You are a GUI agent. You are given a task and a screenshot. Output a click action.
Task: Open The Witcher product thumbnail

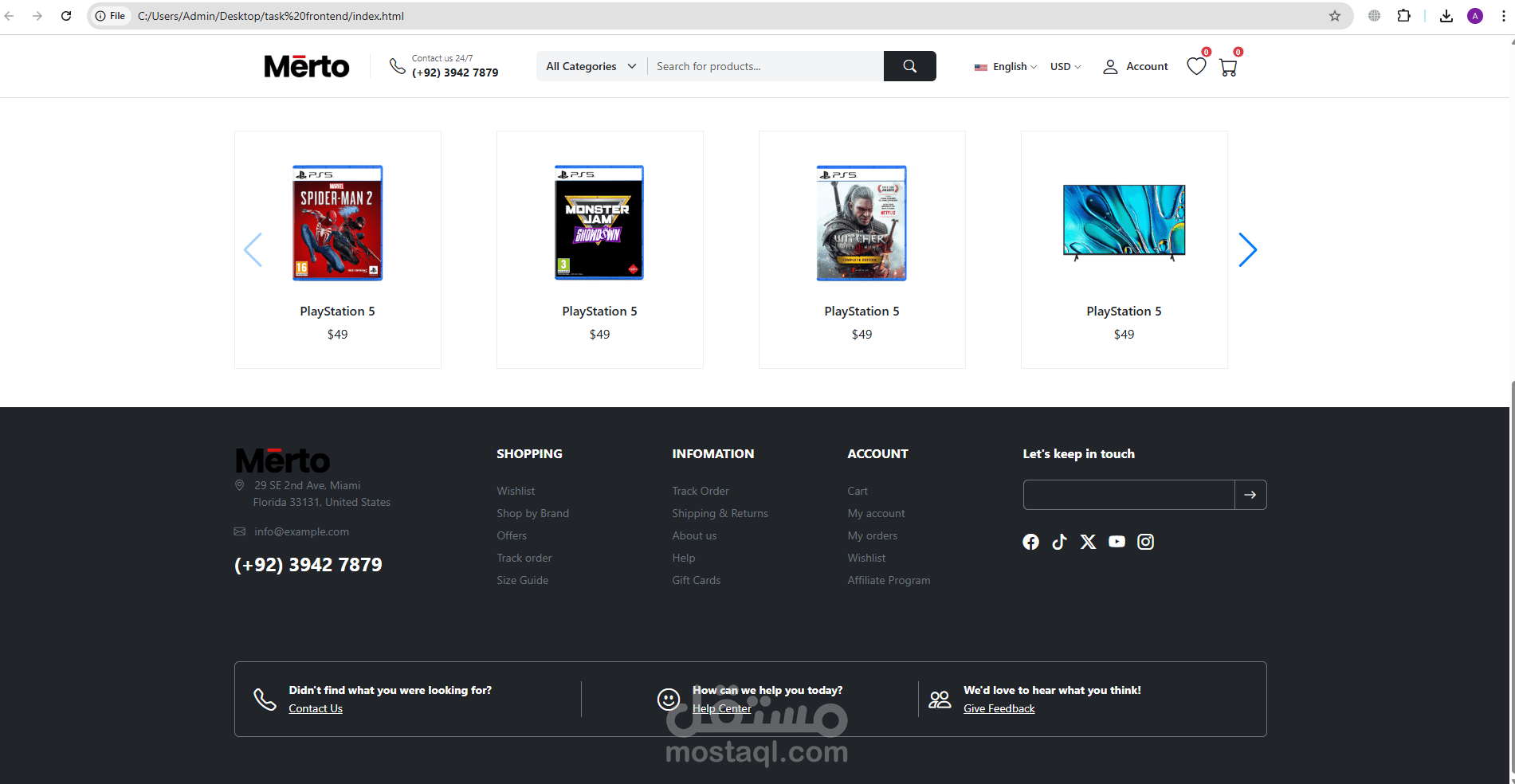click(862, 223)
